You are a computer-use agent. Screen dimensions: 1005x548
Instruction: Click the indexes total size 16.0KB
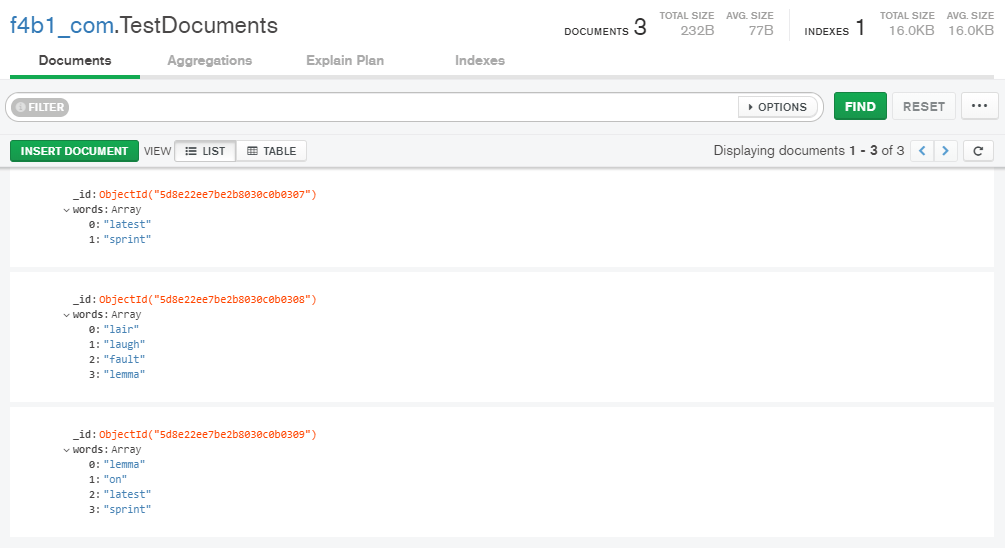911,30
